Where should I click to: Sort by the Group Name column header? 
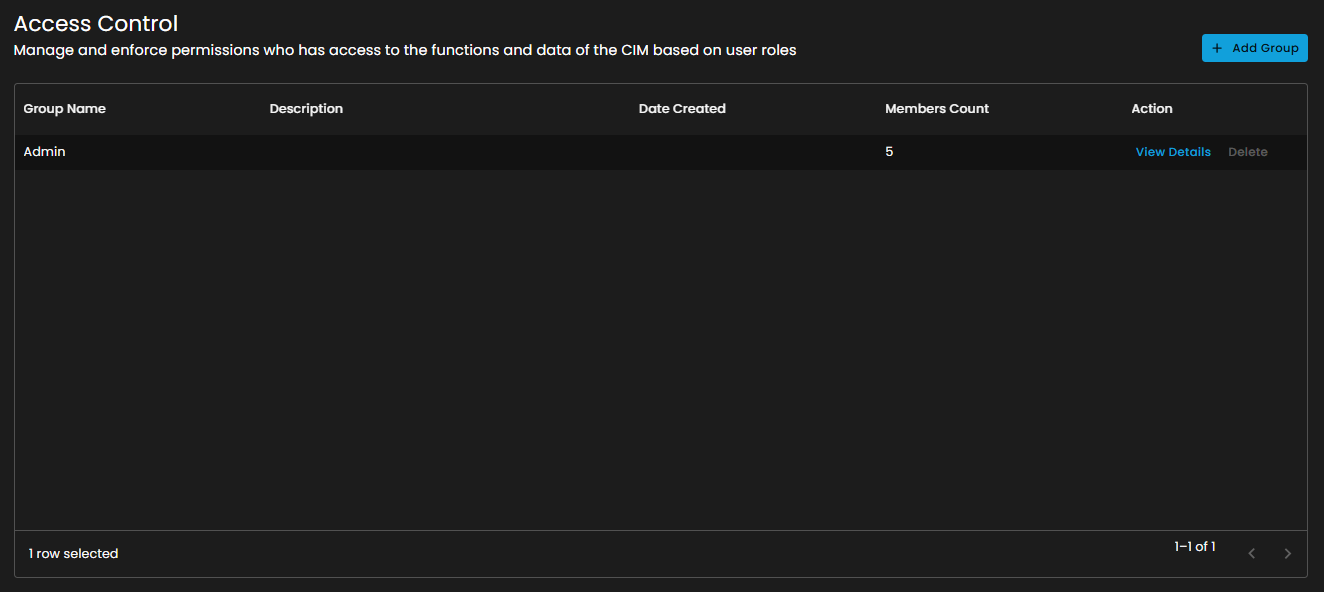click(64, 109)
